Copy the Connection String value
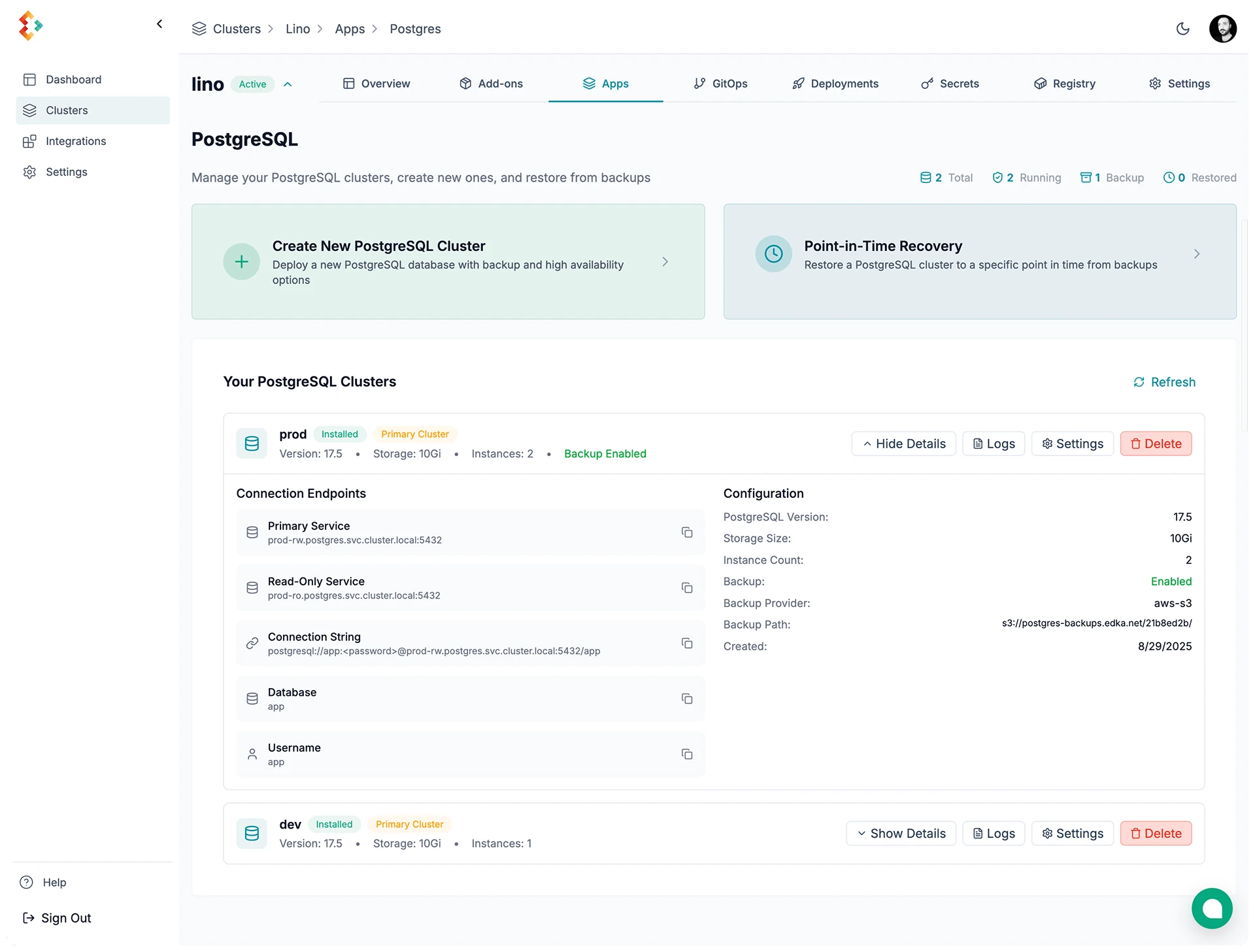The height and width of the screenshot is (952, 1255). coord(686,644)
